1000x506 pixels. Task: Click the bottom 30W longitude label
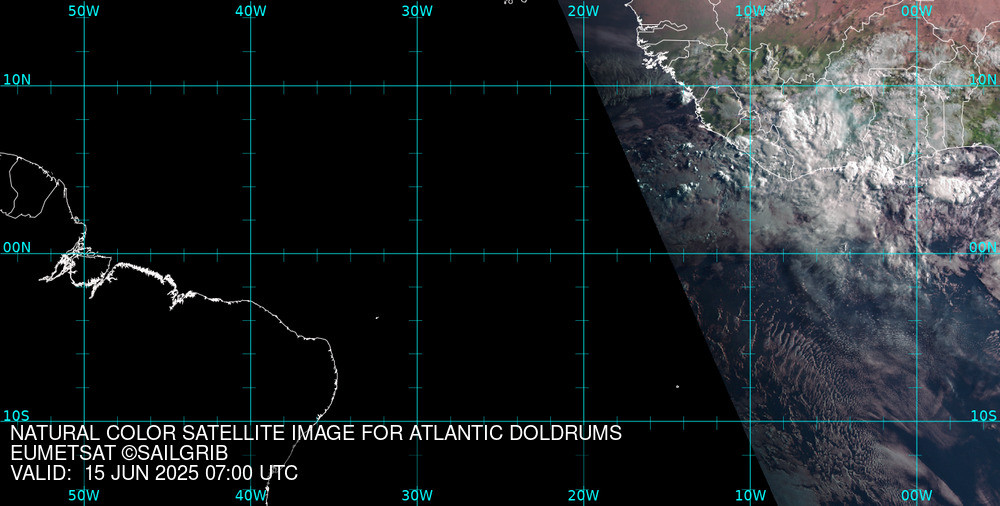(x=418, y=496)
